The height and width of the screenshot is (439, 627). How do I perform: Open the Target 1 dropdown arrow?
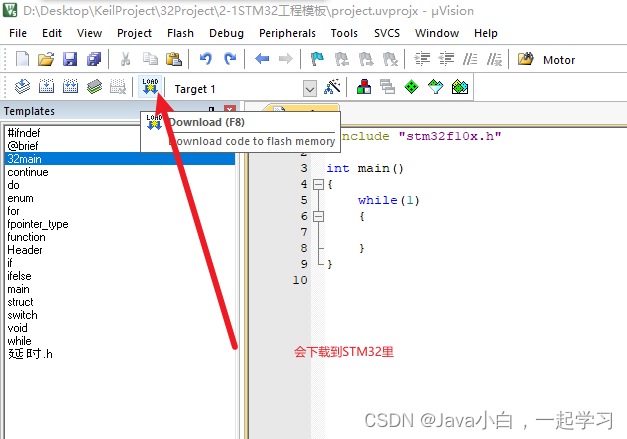[310, 89]
